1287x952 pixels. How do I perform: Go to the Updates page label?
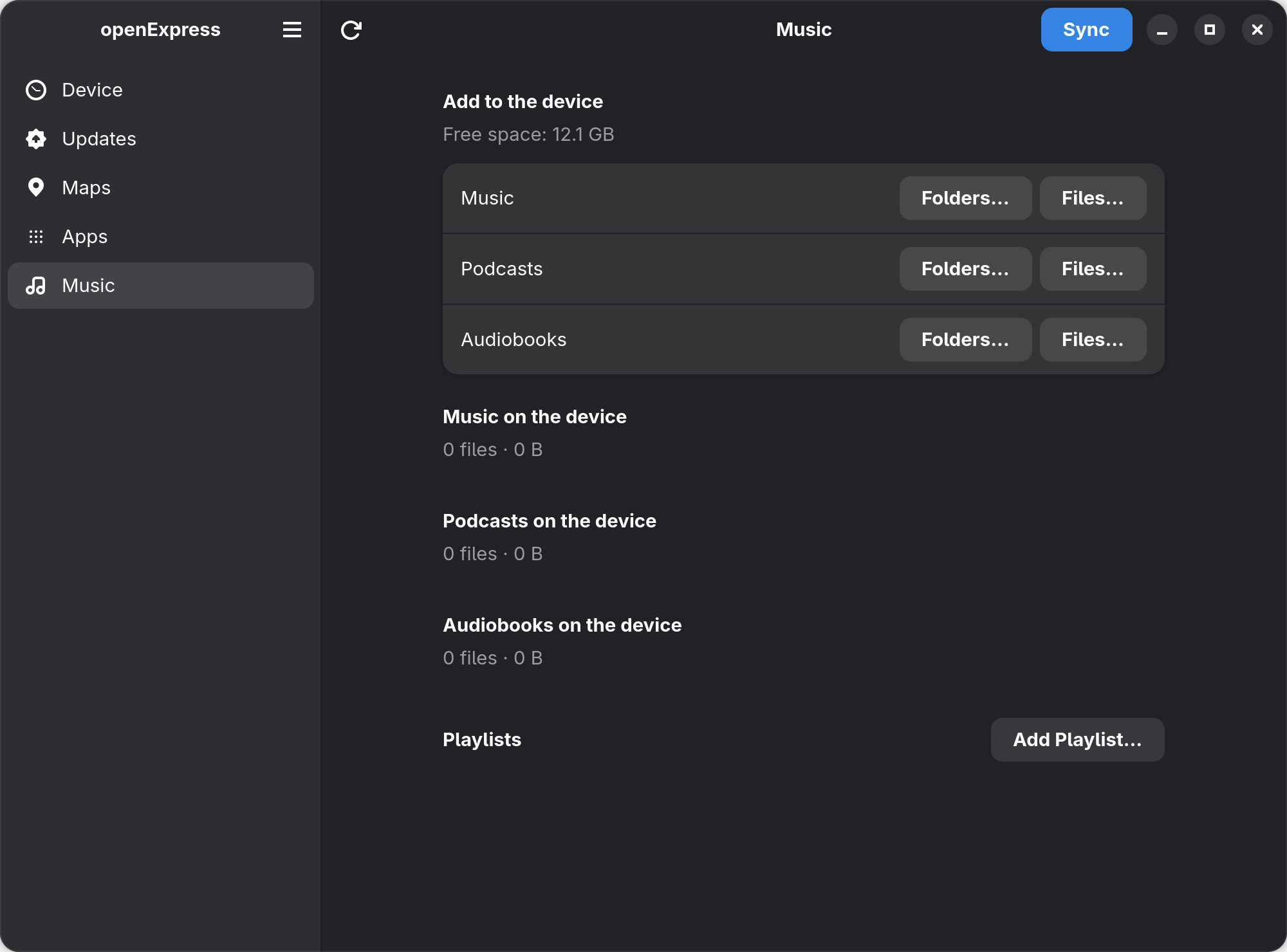tap(99, 139)
